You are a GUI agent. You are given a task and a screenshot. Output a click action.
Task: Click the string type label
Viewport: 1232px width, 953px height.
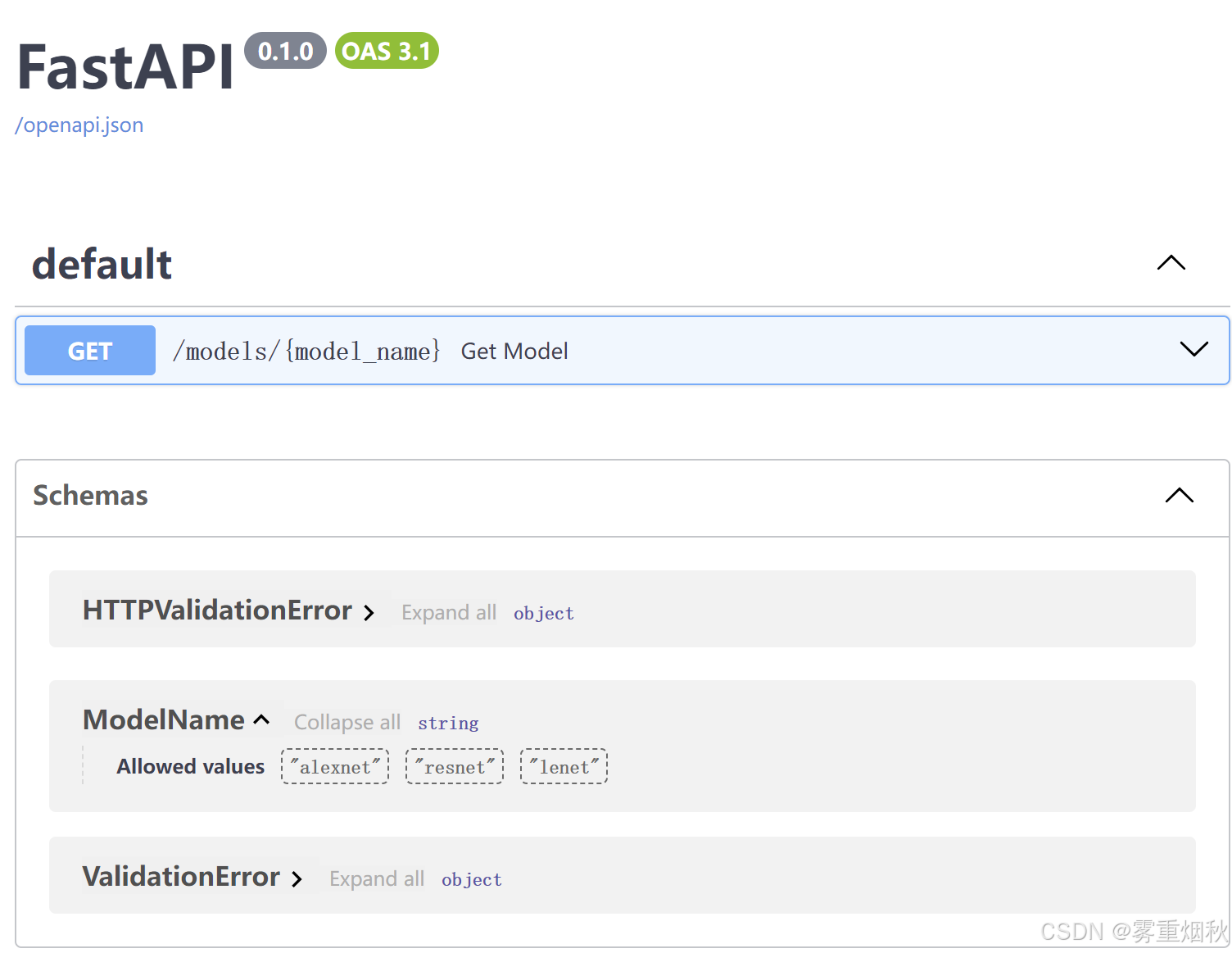[x=448, y=724]
